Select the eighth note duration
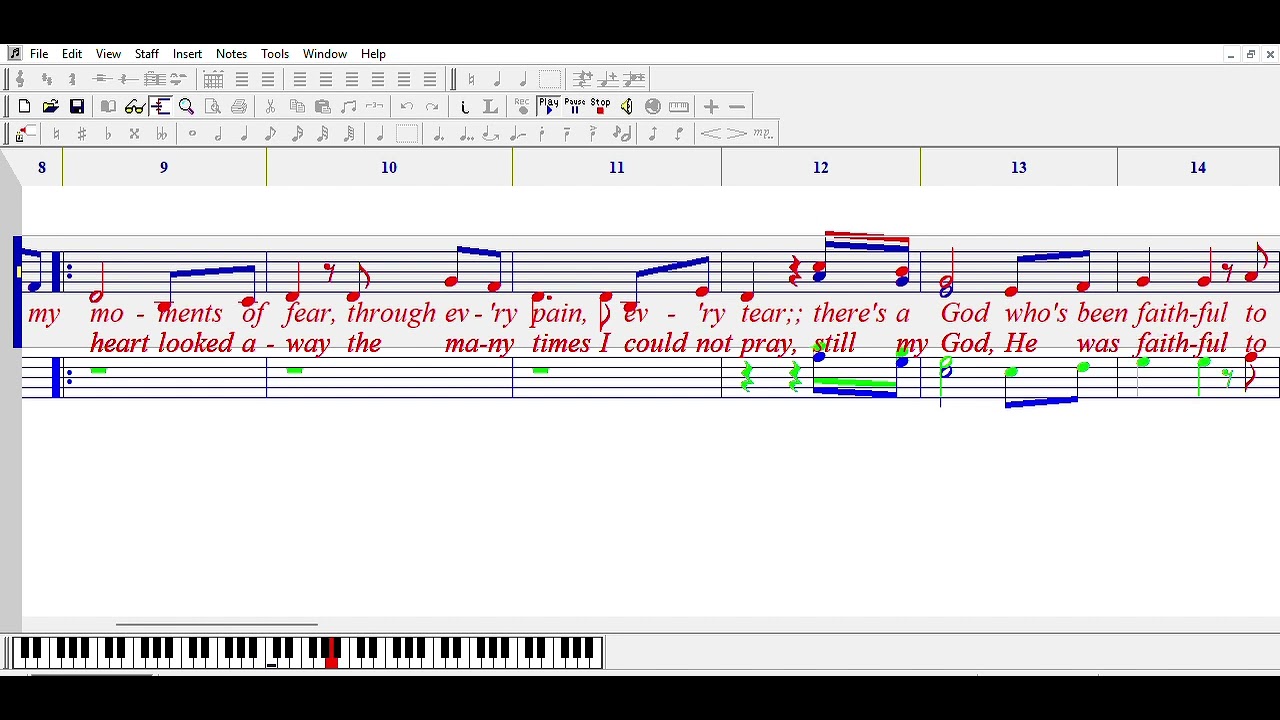 tap(271, 134)
